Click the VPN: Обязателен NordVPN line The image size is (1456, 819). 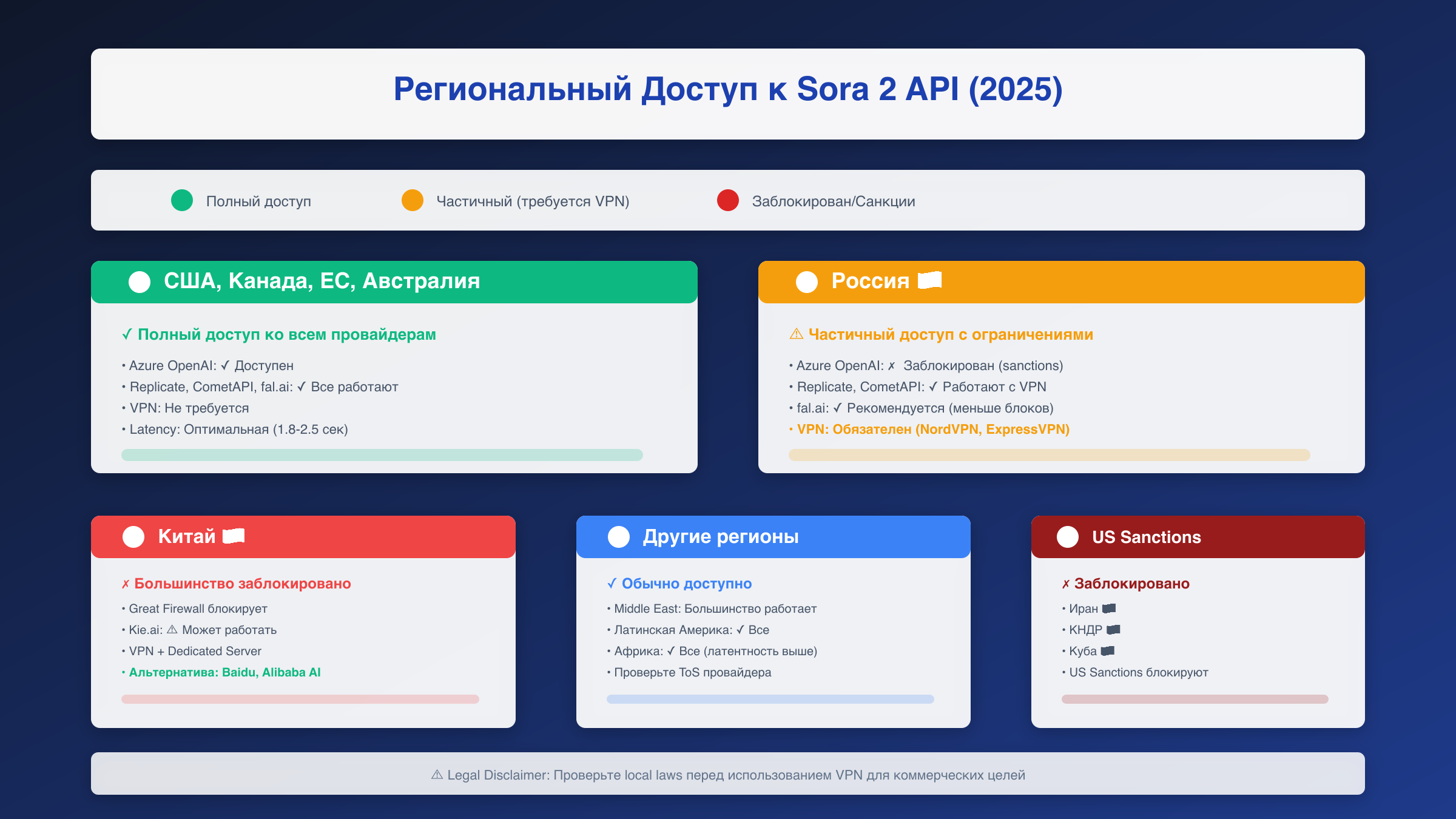click(932, 430)
